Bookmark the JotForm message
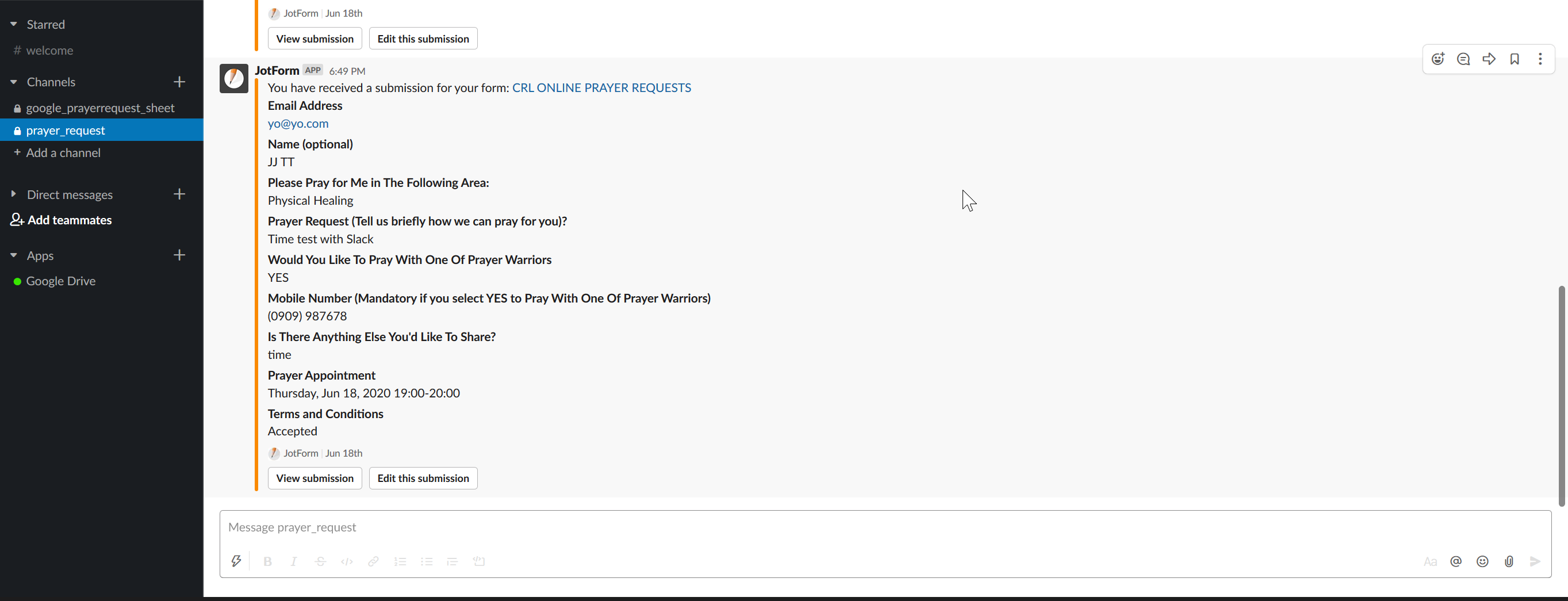Image resolution: width=1568 pixels, height=601 pixels. pos(1515,59)
